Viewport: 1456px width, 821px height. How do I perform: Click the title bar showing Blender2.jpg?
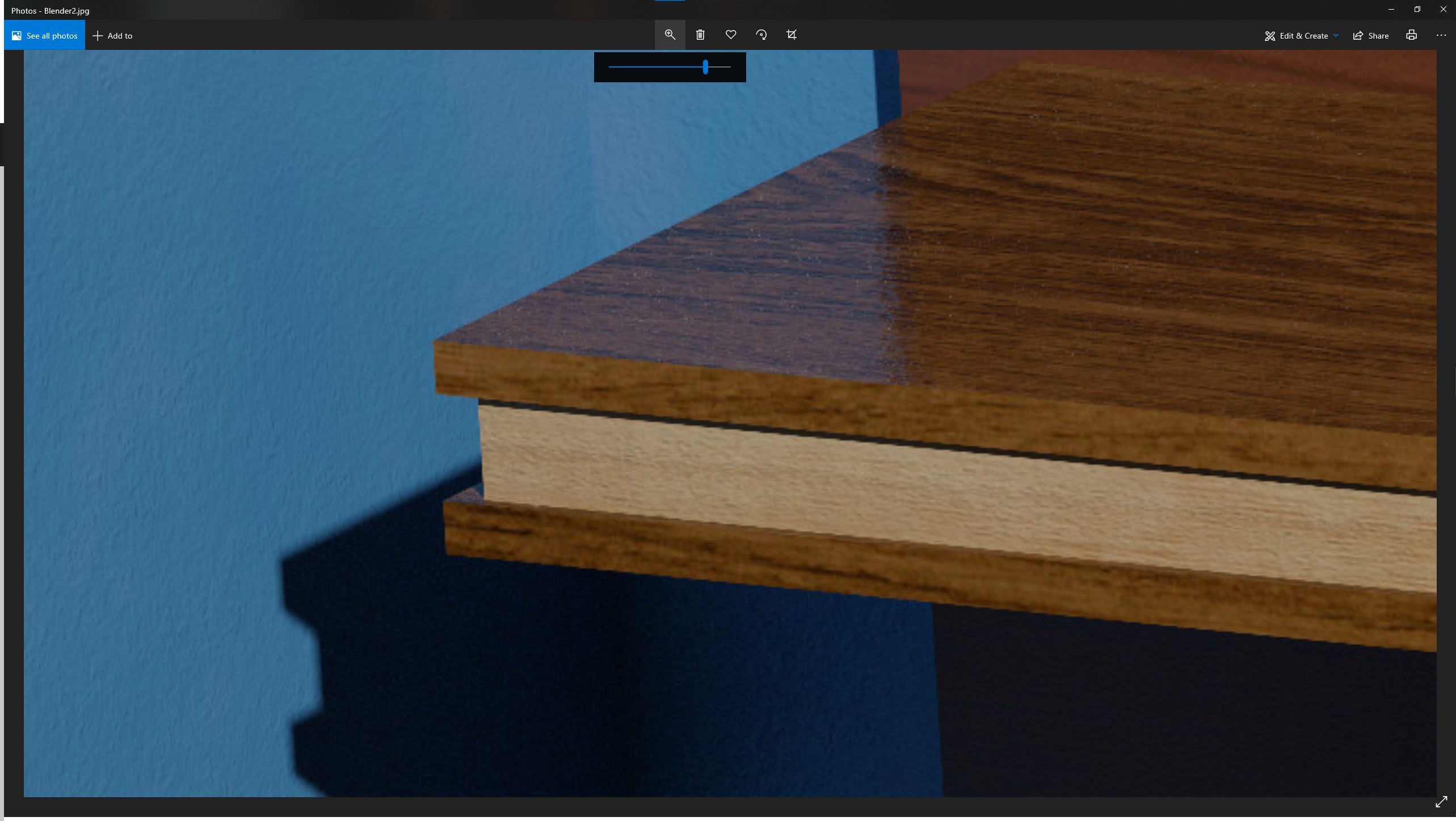click(x=50, y=10)
